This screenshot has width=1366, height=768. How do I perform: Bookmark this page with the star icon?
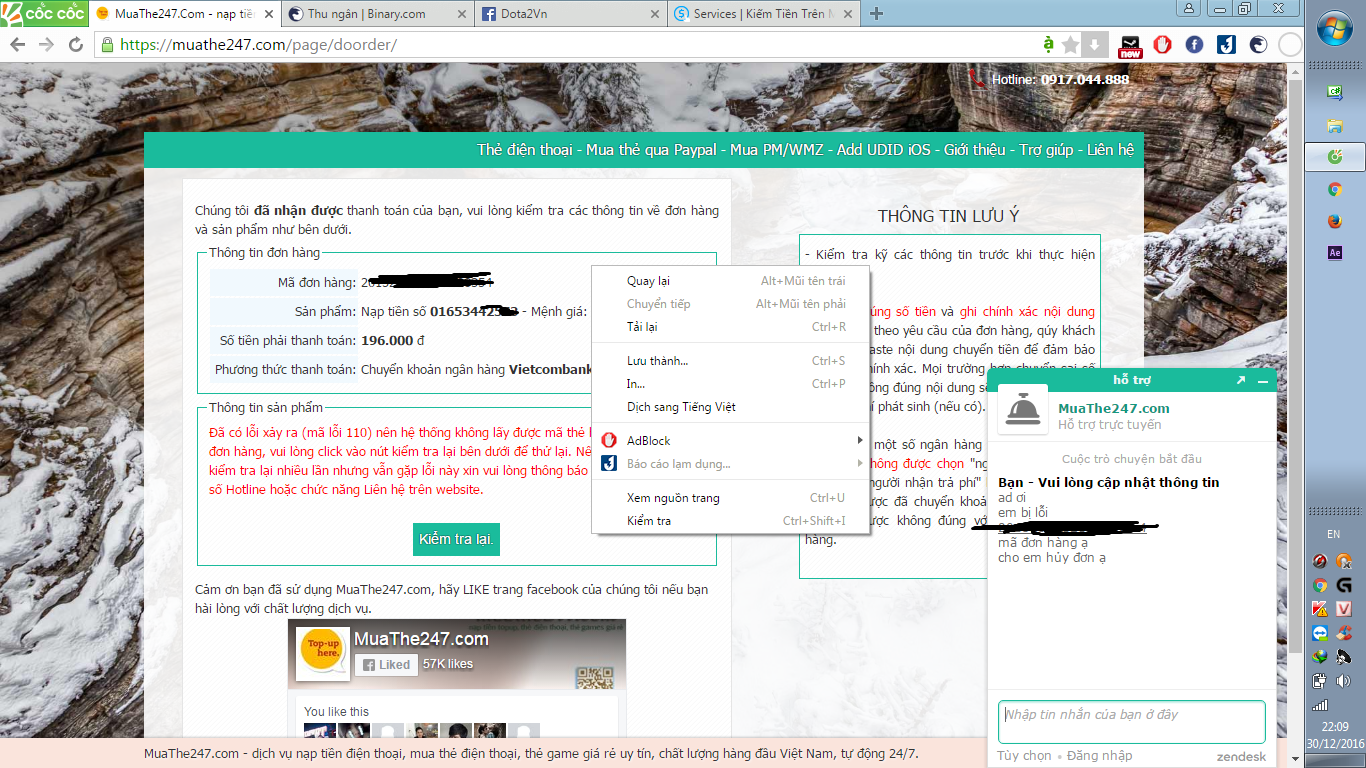[1071, 45]
